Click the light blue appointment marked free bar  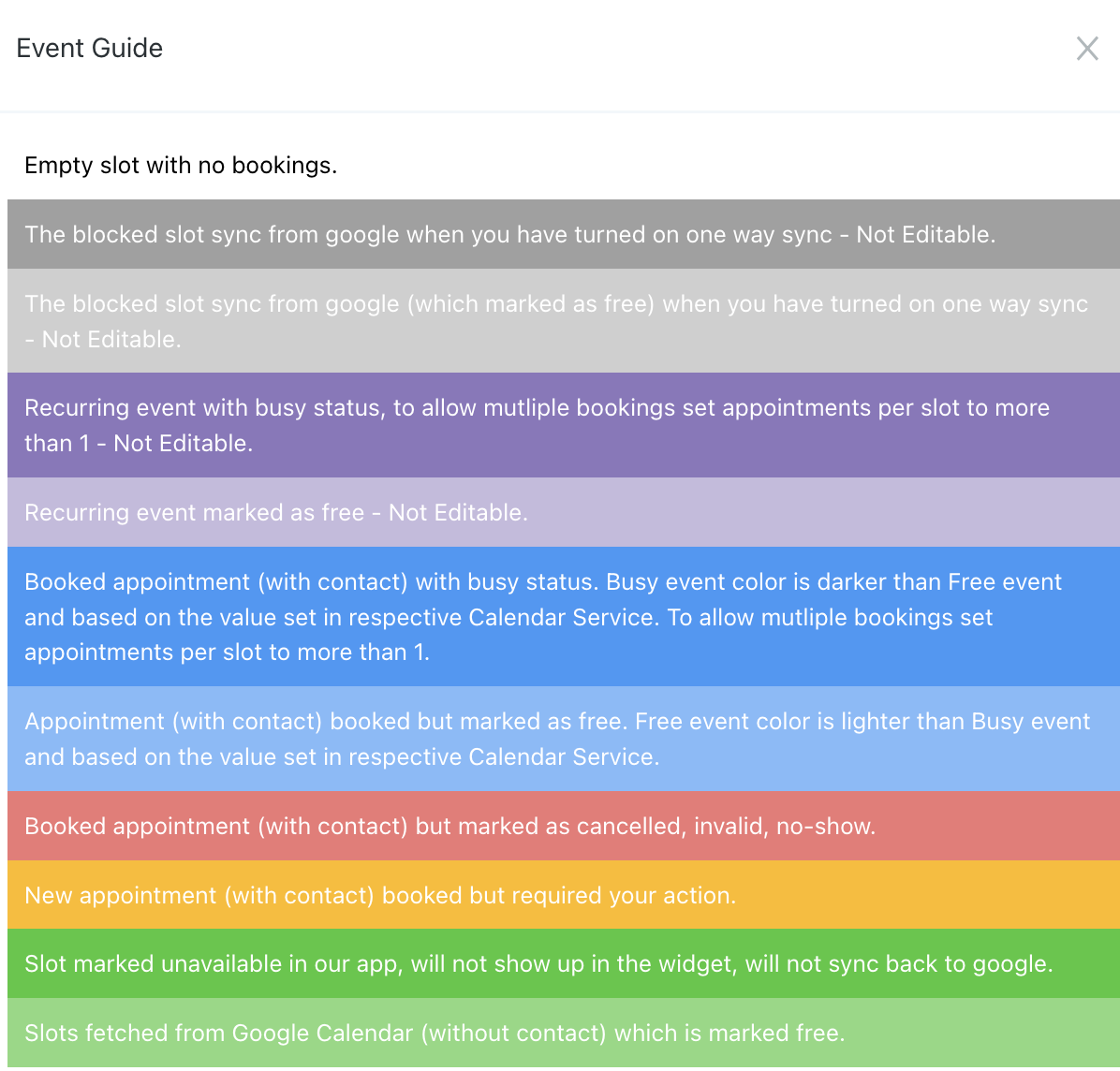[564, 739]
